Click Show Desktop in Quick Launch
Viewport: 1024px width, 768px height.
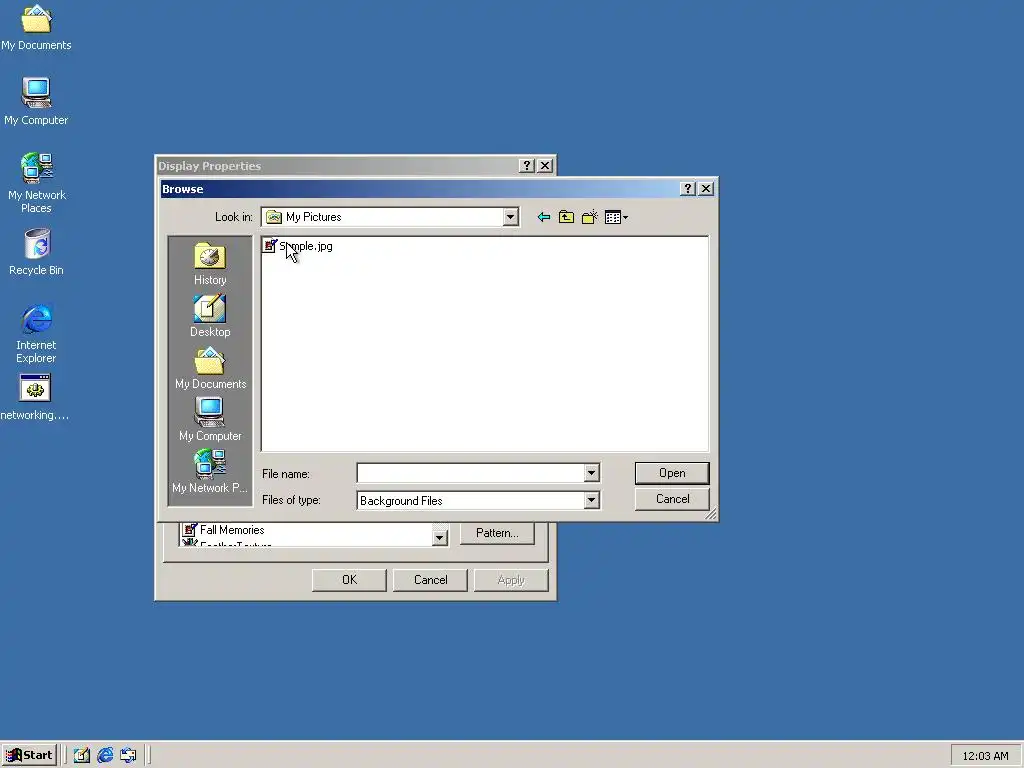(82, 755)
